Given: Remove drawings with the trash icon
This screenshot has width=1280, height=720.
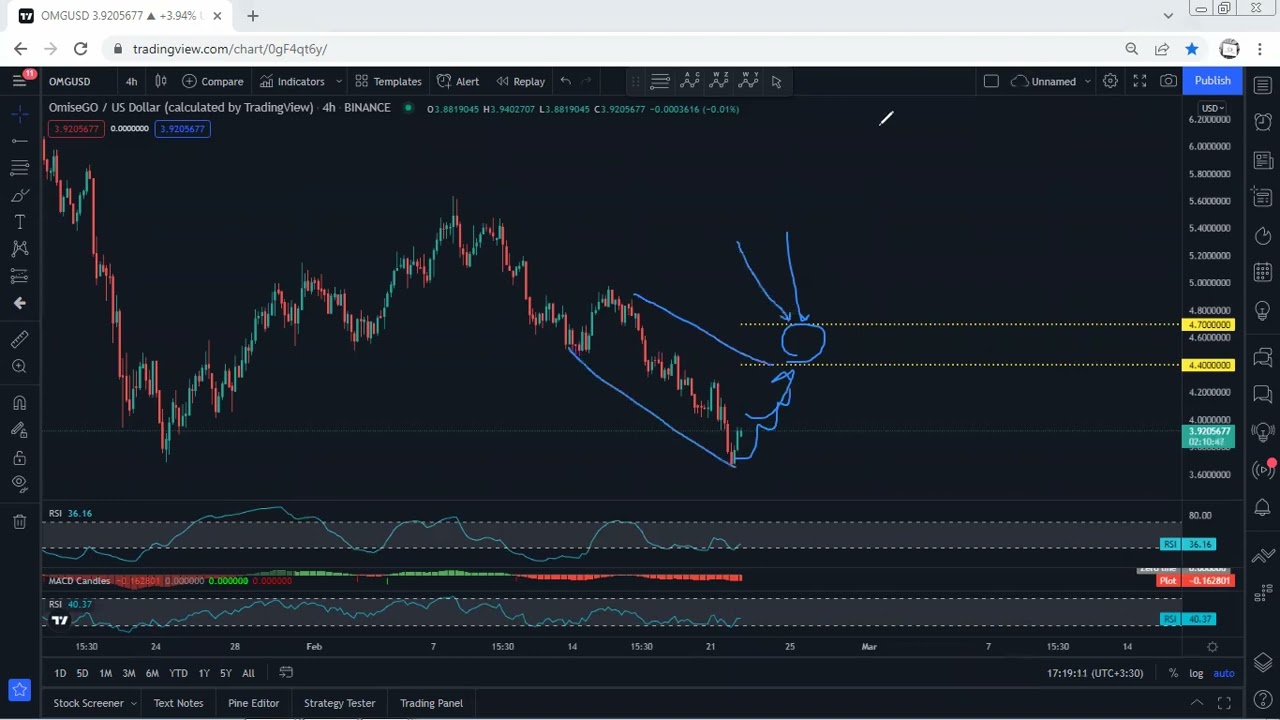Looking at the screenshot, I should tap(19, 521).
